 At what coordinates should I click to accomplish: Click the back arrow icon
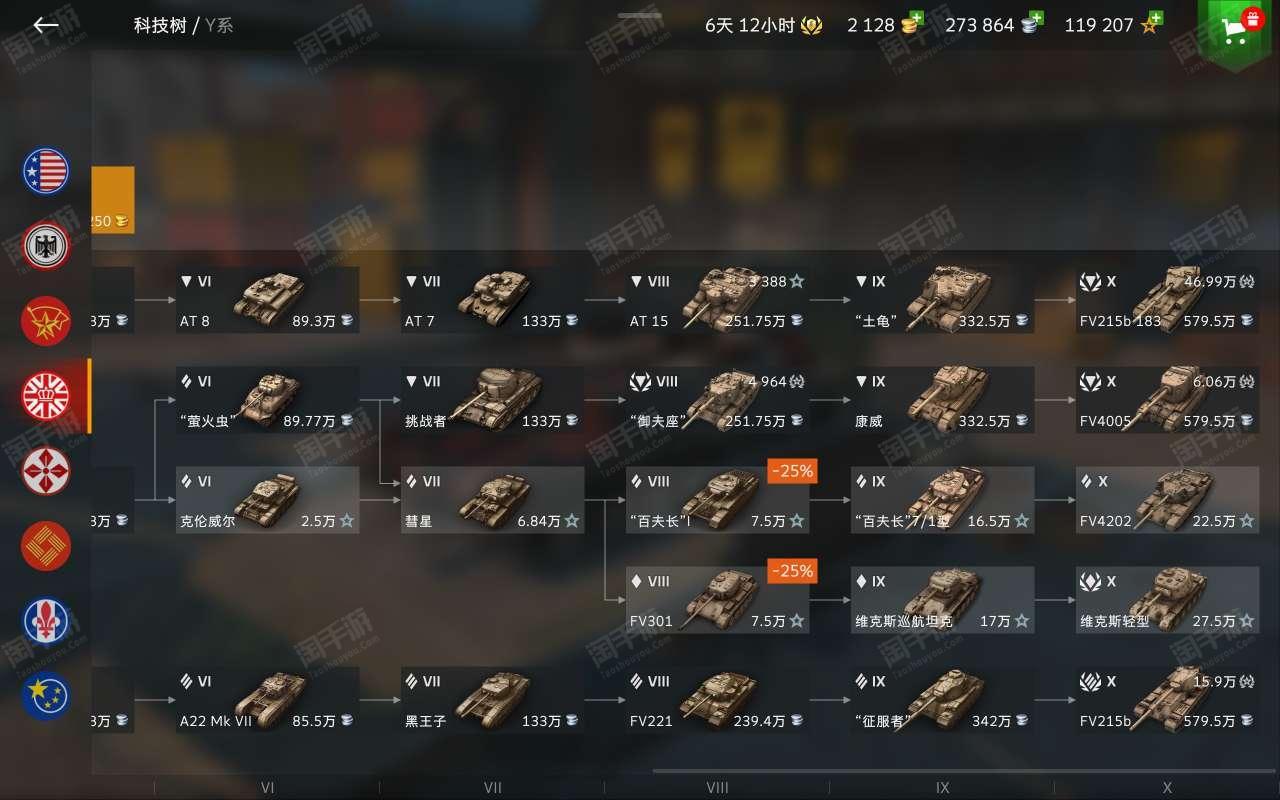pos(46,26)
